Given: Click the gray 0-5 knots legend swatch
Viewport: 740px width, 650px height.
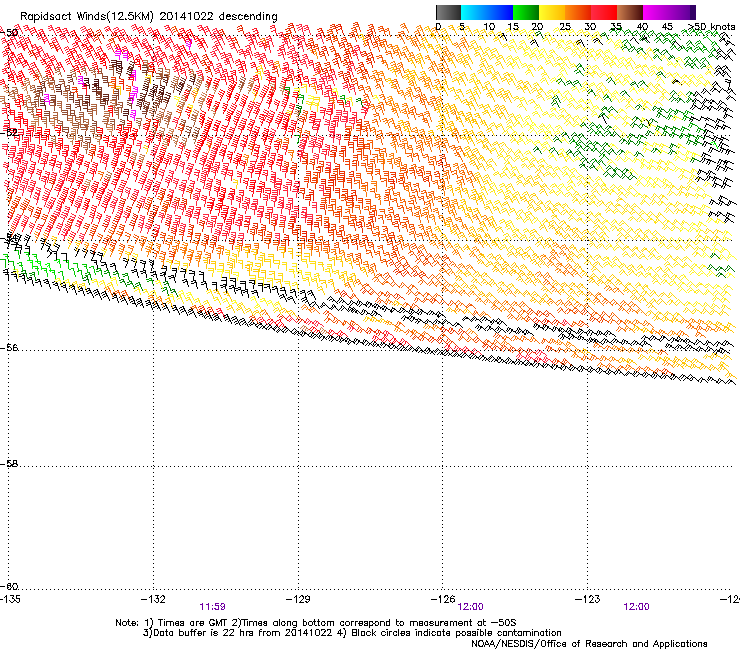Looking at the screenshot, I should pos(448,12).
